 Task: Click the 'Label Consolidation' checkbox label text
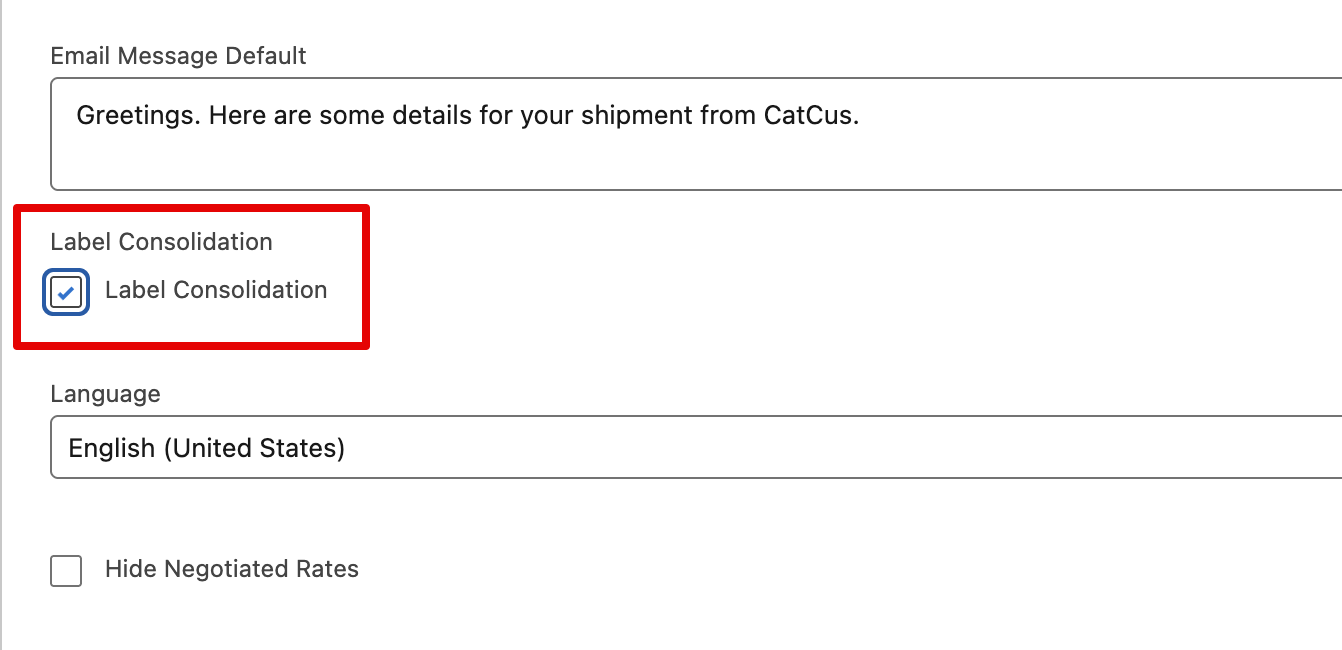click(216, 290)
